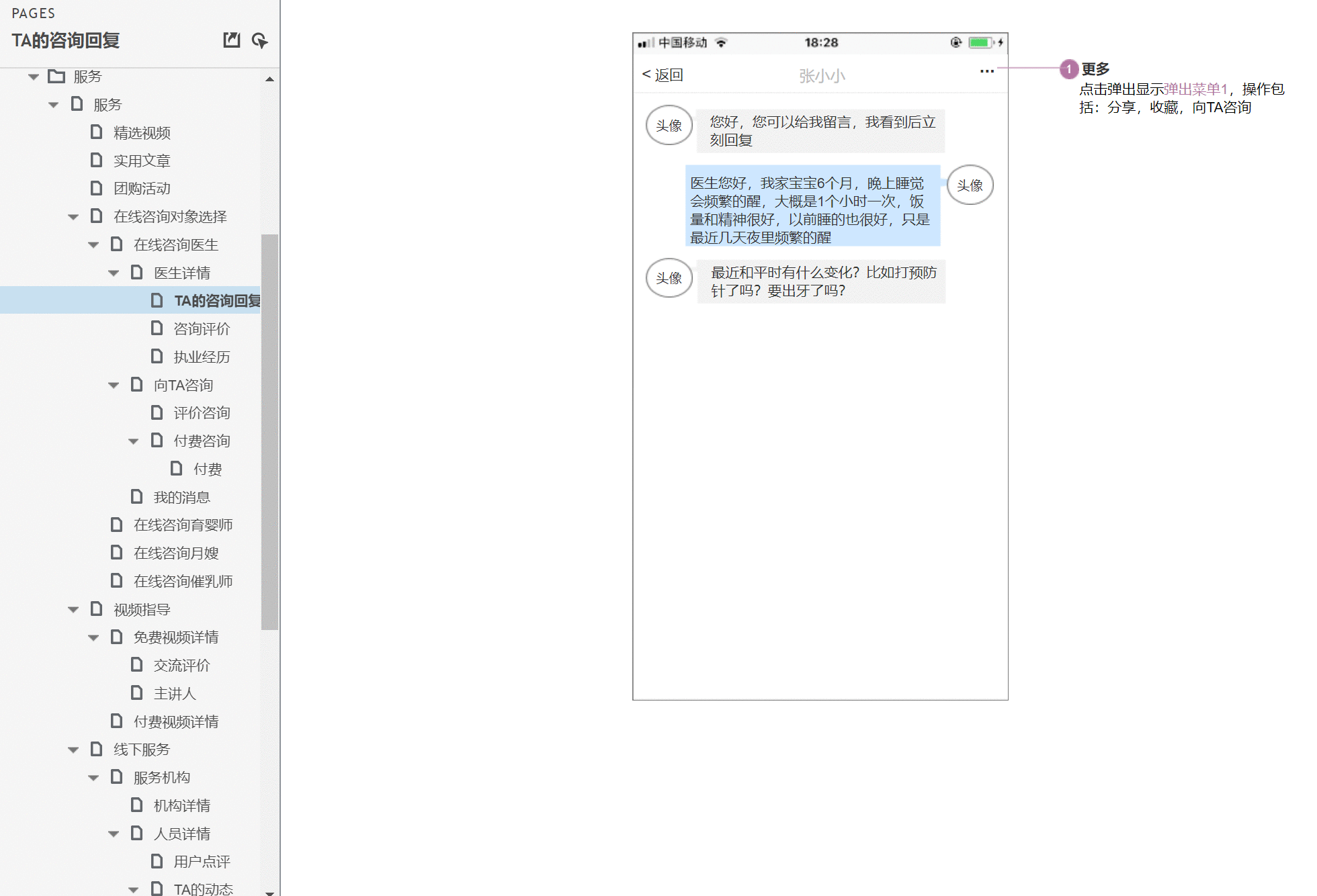The image size is (1317, 896).
Task: Collapse the 医生详情 node
Action: tap(114, 273)
